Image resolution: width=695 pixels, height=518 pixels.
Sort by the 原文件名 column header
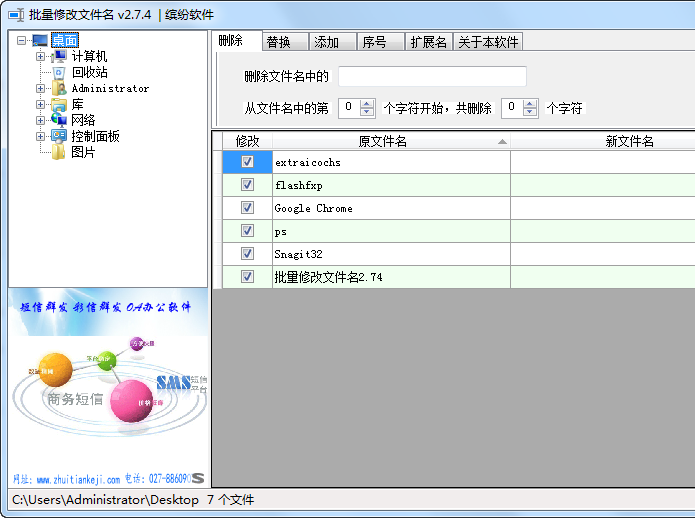coord(391,141)
